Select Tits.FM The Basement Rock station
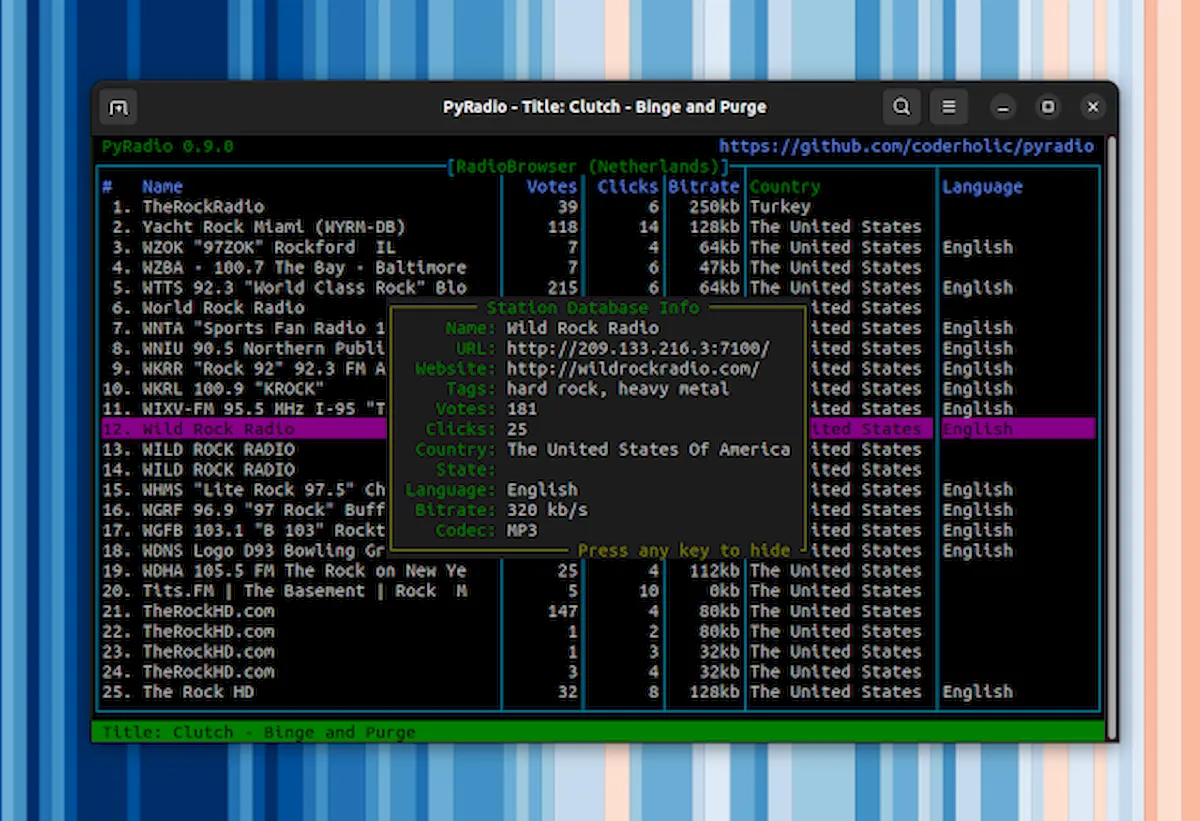1200x821 pixels. (598, 591)
